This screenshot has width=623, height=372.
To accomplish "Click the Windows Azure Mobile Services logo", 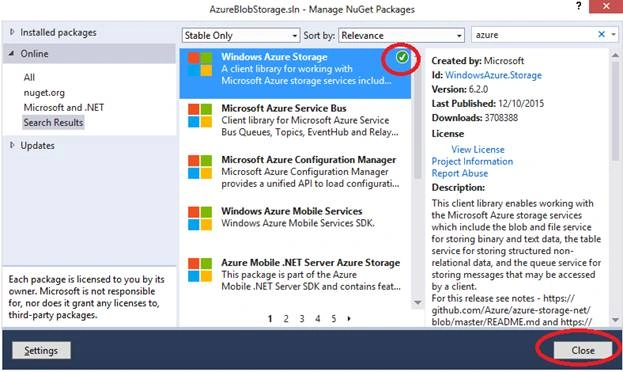I will point(200,218).
